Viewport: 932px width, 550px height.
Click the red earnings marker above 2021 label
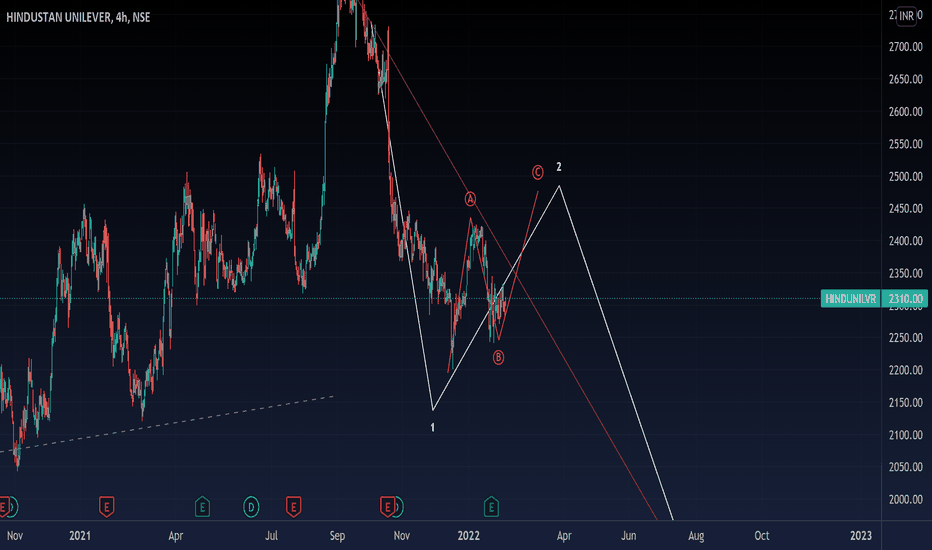pos(106,507)
